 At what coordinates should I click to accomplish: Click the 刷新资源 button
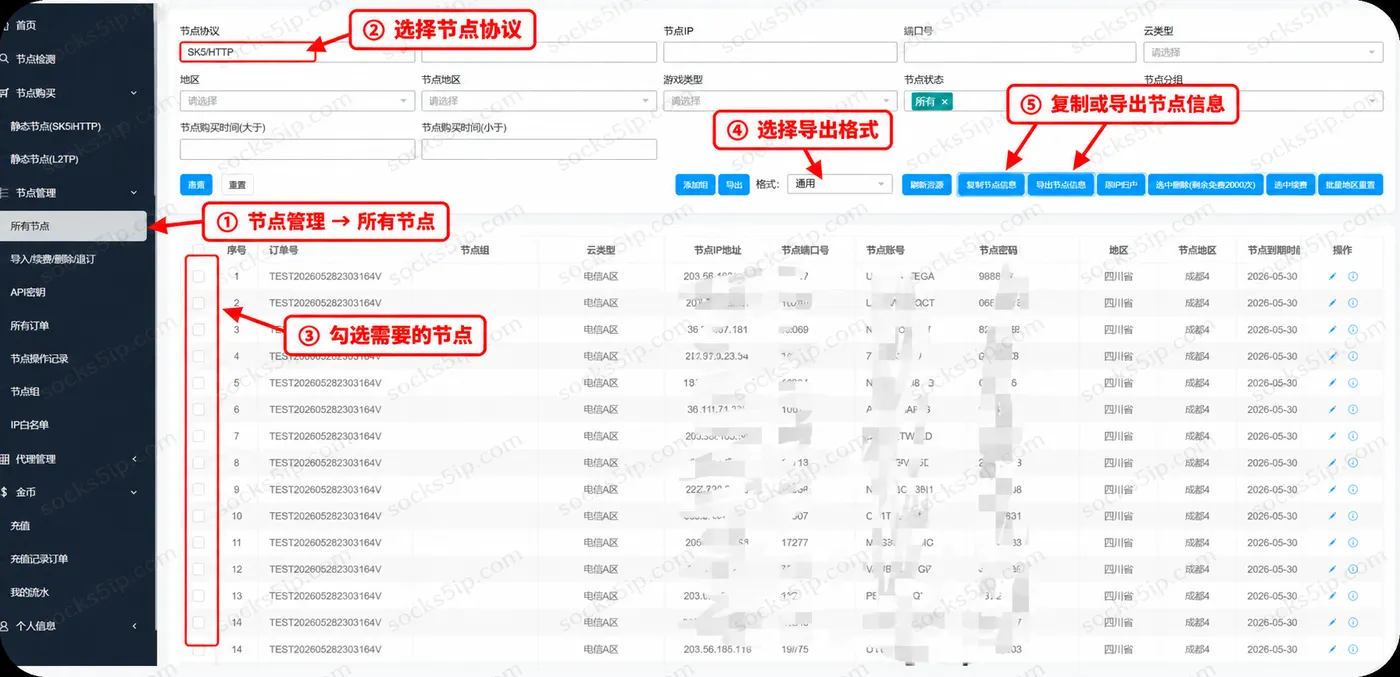pyautogui.click(x=927, y=185)
